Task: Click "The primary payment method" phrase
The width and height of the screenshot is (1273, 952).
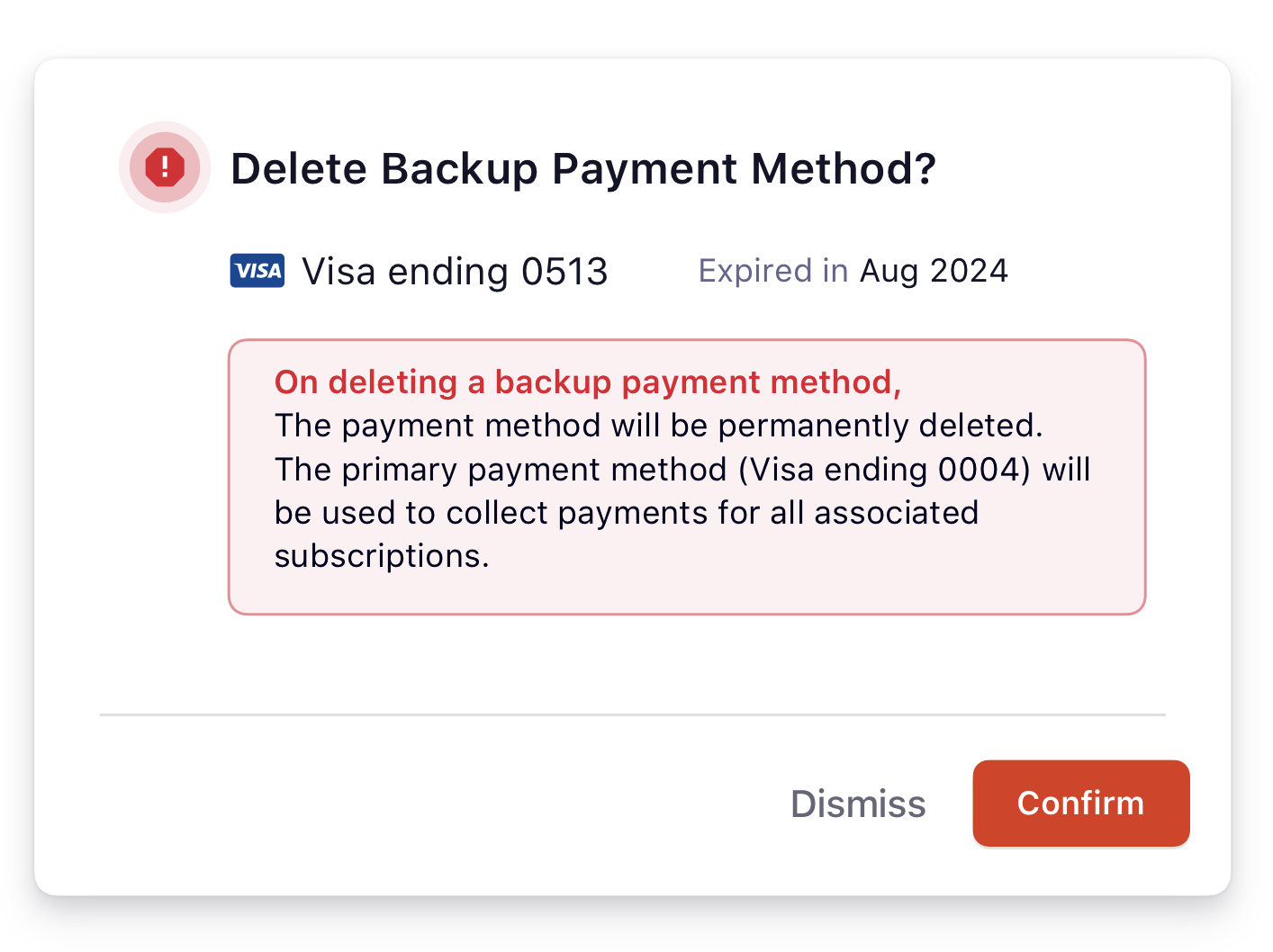Action: pyautogui.click(x=501, y=470)
